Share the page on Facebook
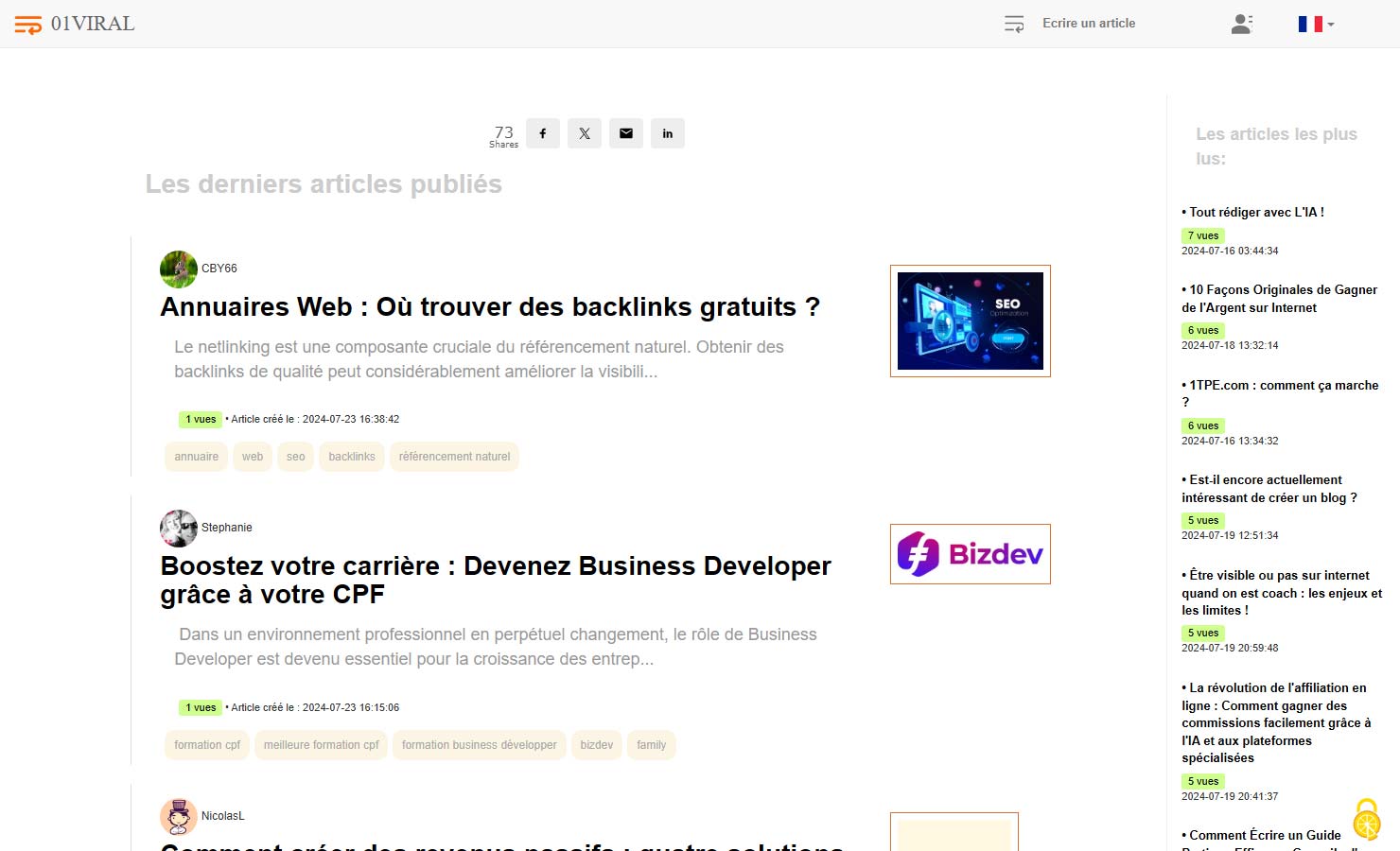The height and width of the screenshot is (851, 1400). pyautogui.click(x=543, y=133)
